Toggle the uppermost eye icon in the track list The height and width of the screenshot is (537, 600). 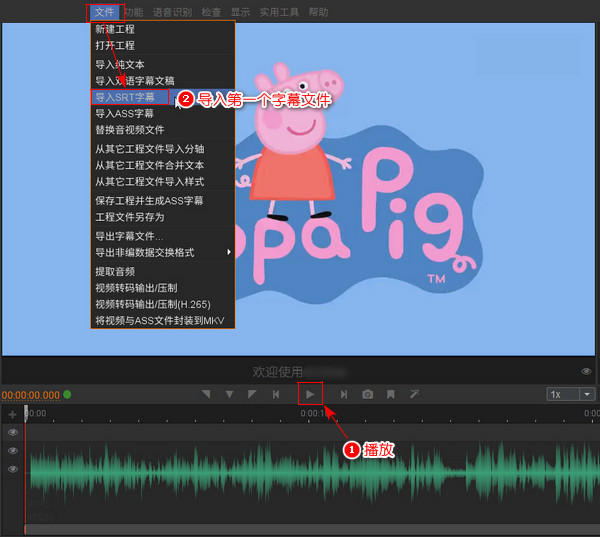pos(13,432)
